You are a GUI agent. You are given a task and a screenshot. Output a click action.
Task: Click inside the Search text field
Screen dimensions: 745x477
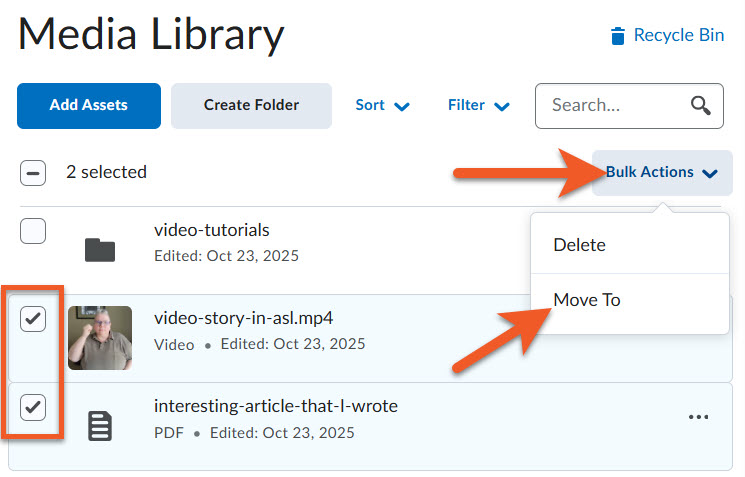tap(610, 106)
